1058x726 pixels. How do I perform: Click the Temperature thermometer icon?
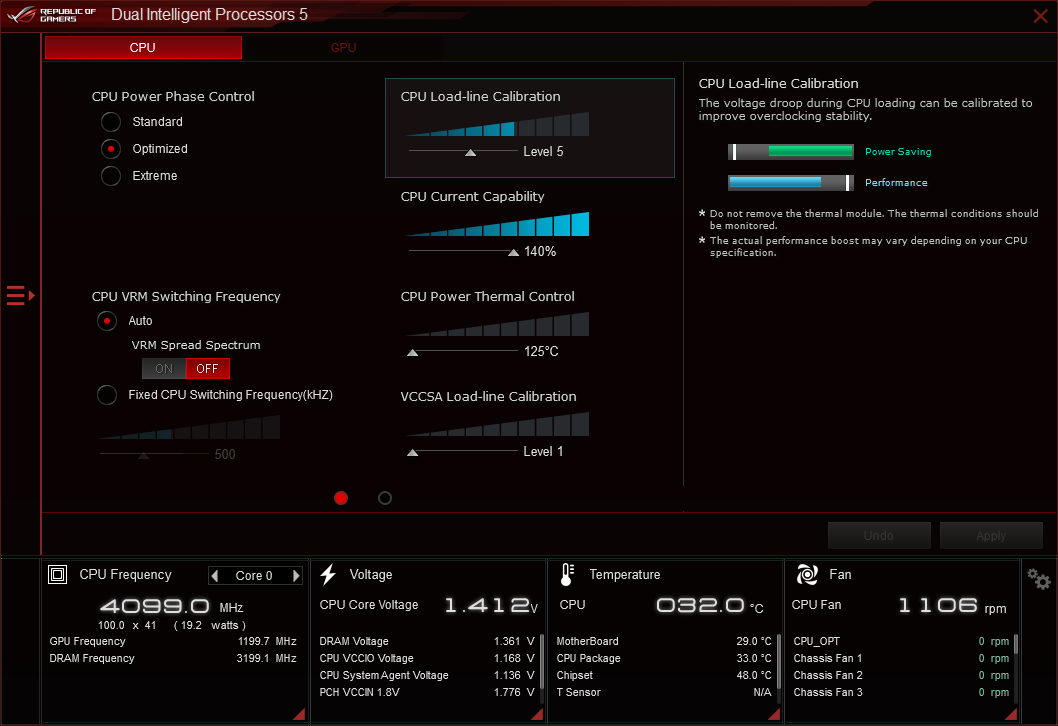point(567,574)
